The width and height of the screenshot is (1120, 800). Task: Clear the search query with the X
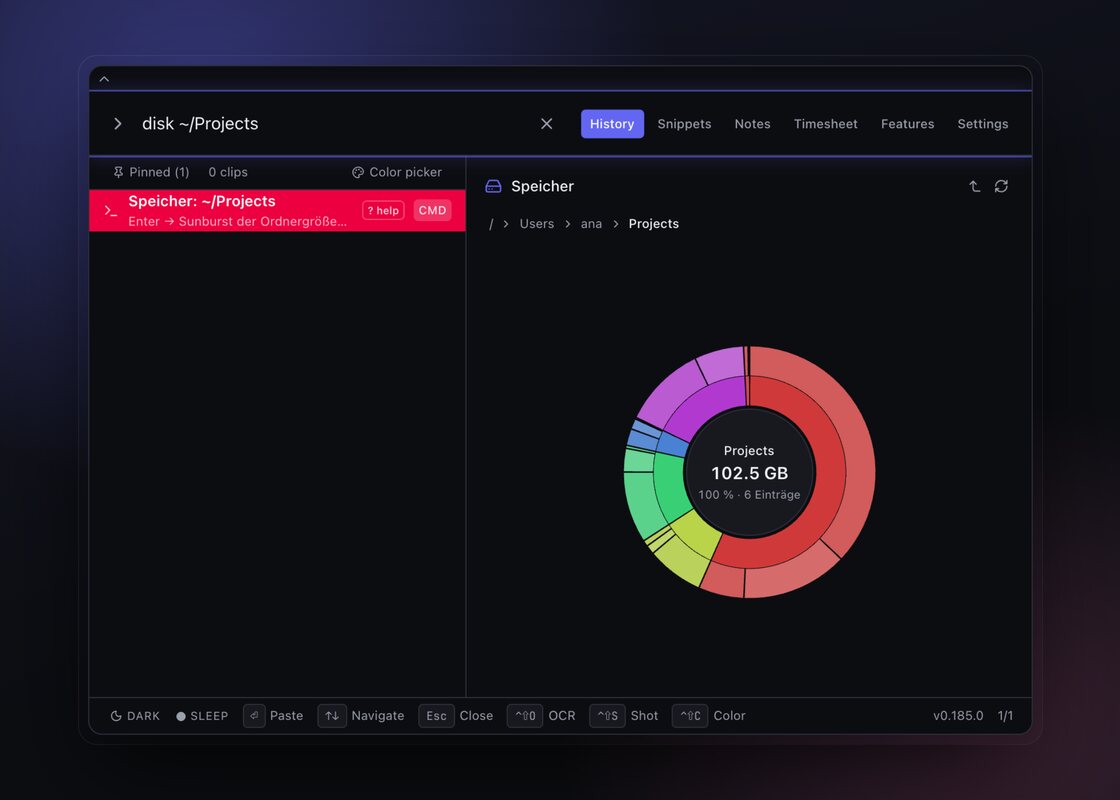point(546,124)
